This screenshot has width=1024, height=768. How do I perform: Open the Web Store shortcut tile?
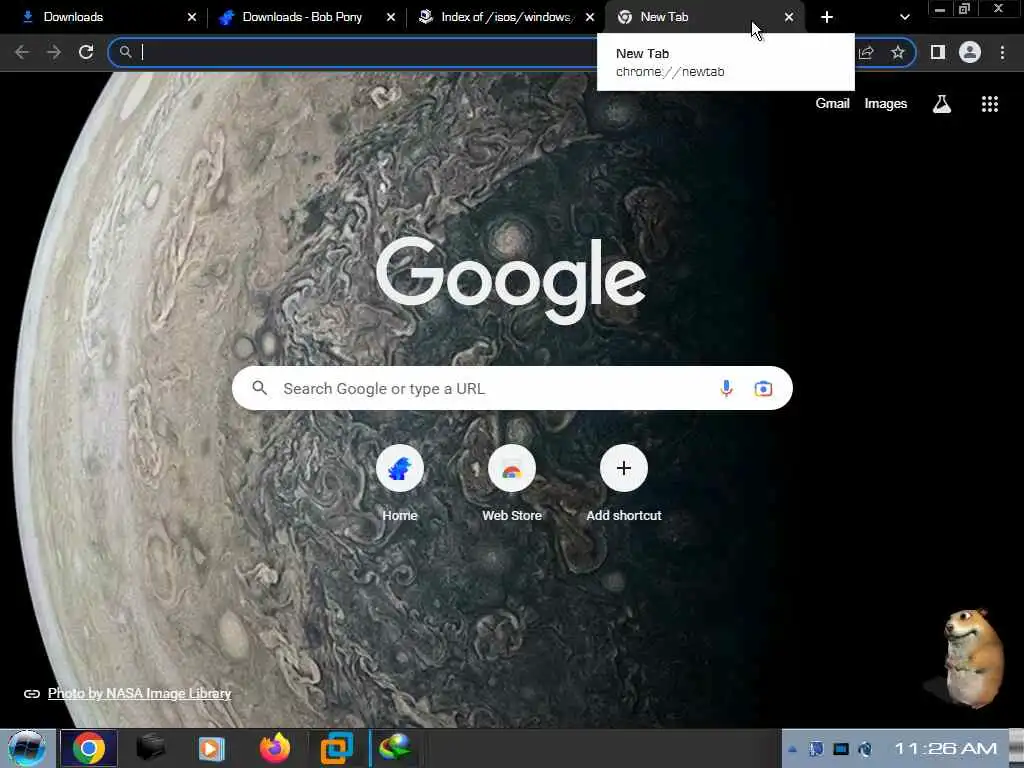click(512, 484)
